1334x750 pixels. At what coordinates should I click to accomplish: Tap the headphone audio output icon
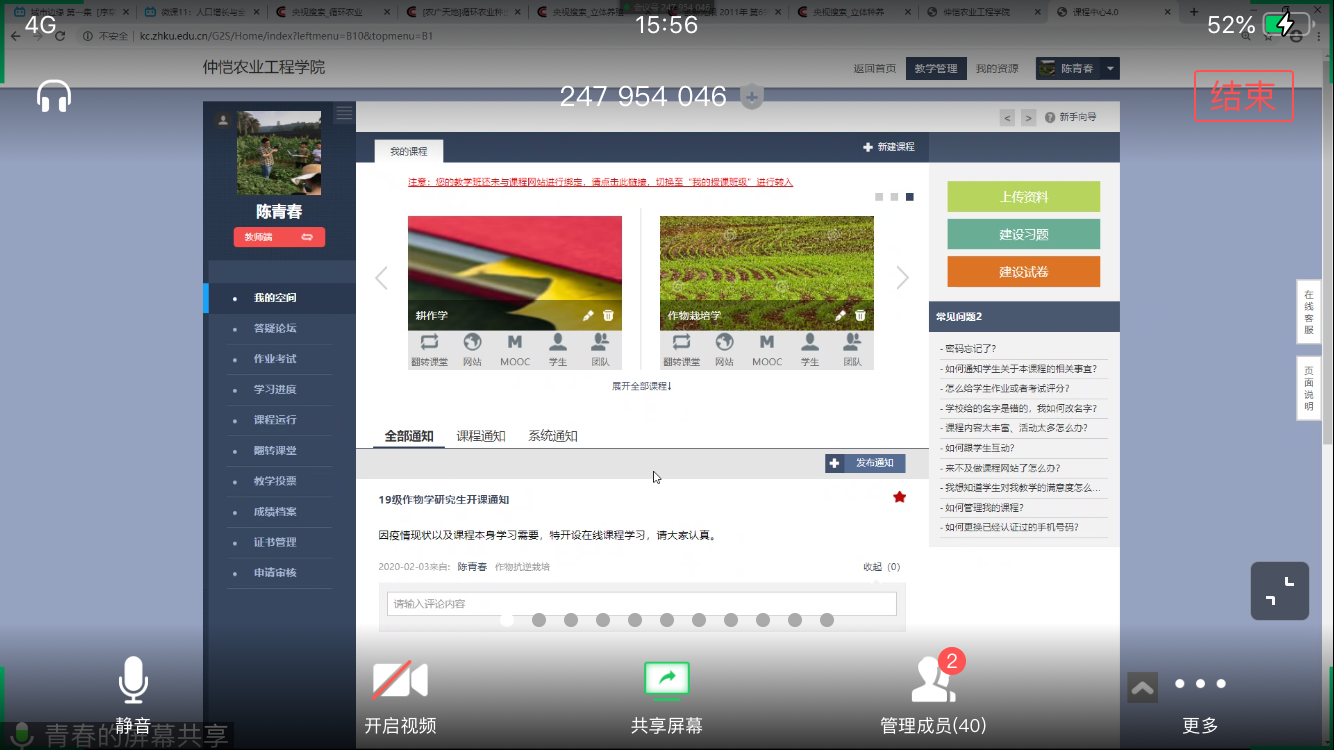coord(54,96)
